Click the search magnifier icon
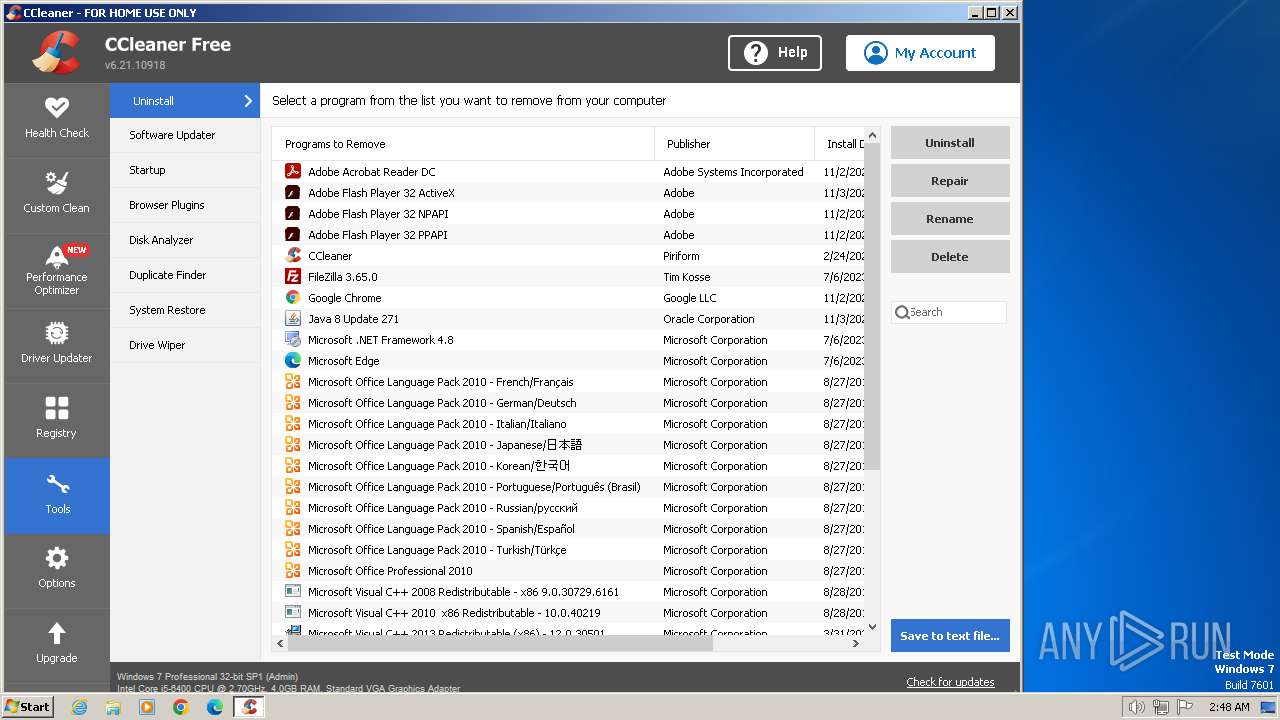Image resolution: width=1280 pixels, height=720 pixels. tap(902, 312)
